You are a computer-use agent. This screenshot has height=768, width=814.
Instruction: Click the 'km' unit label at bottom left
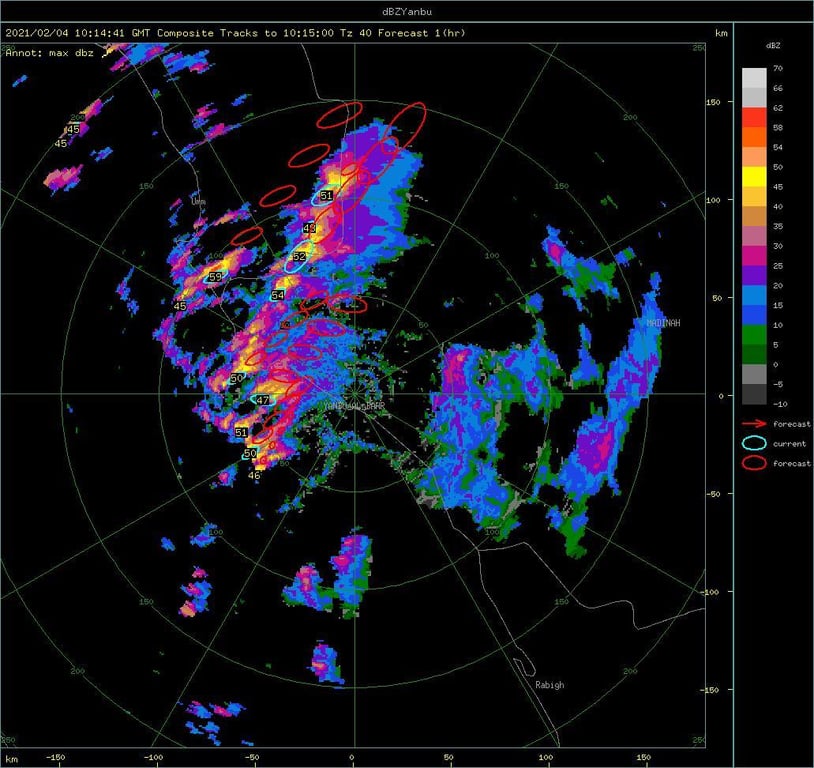click(11, 759)
